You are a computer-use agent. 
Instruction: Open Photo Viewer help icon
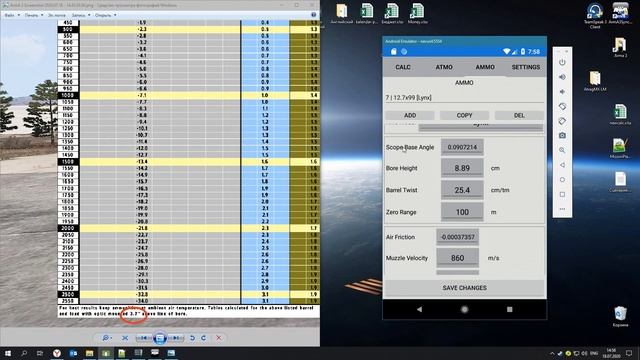[x=313, y=15]
